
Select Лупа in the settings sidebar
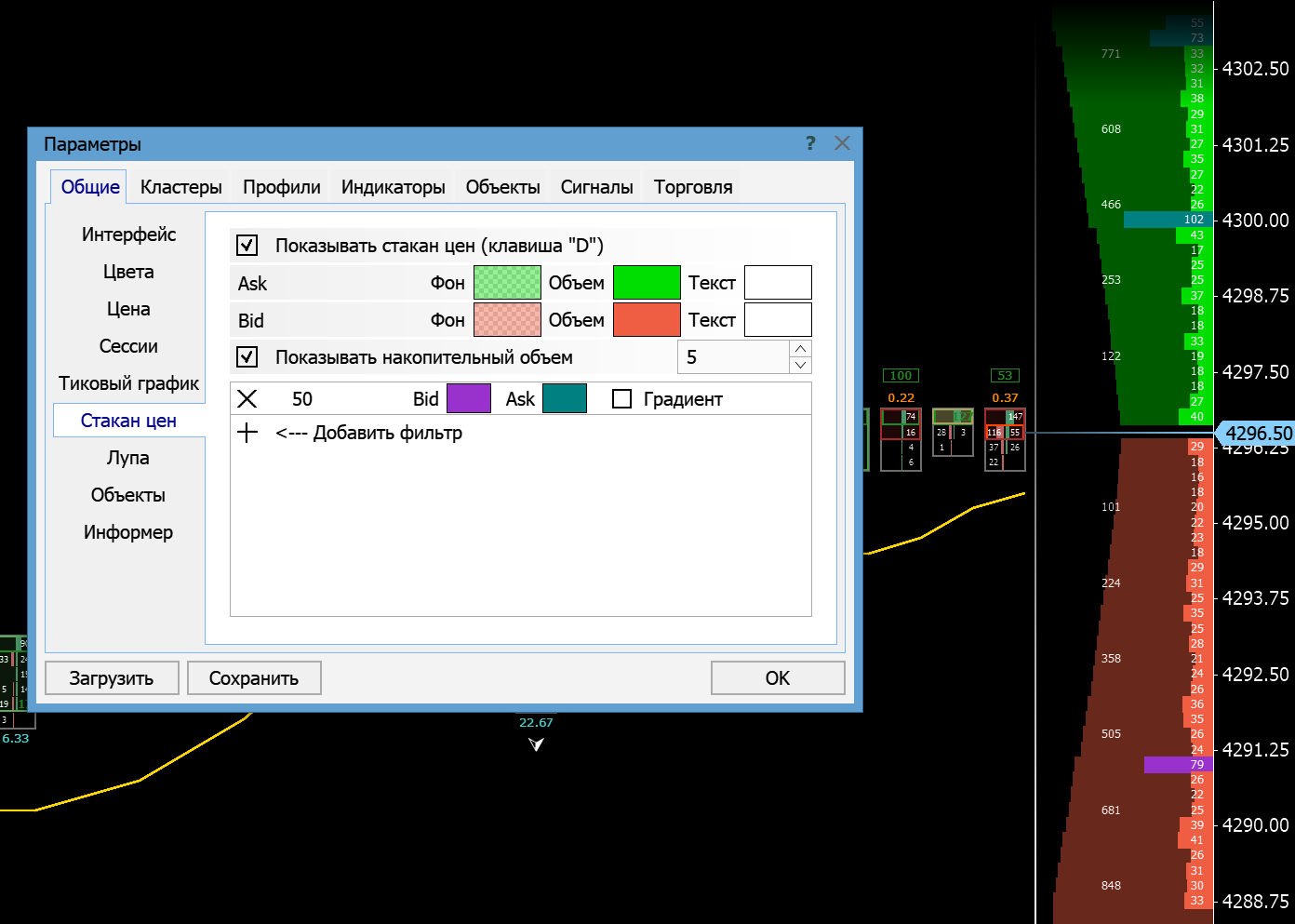pos(128,458)
